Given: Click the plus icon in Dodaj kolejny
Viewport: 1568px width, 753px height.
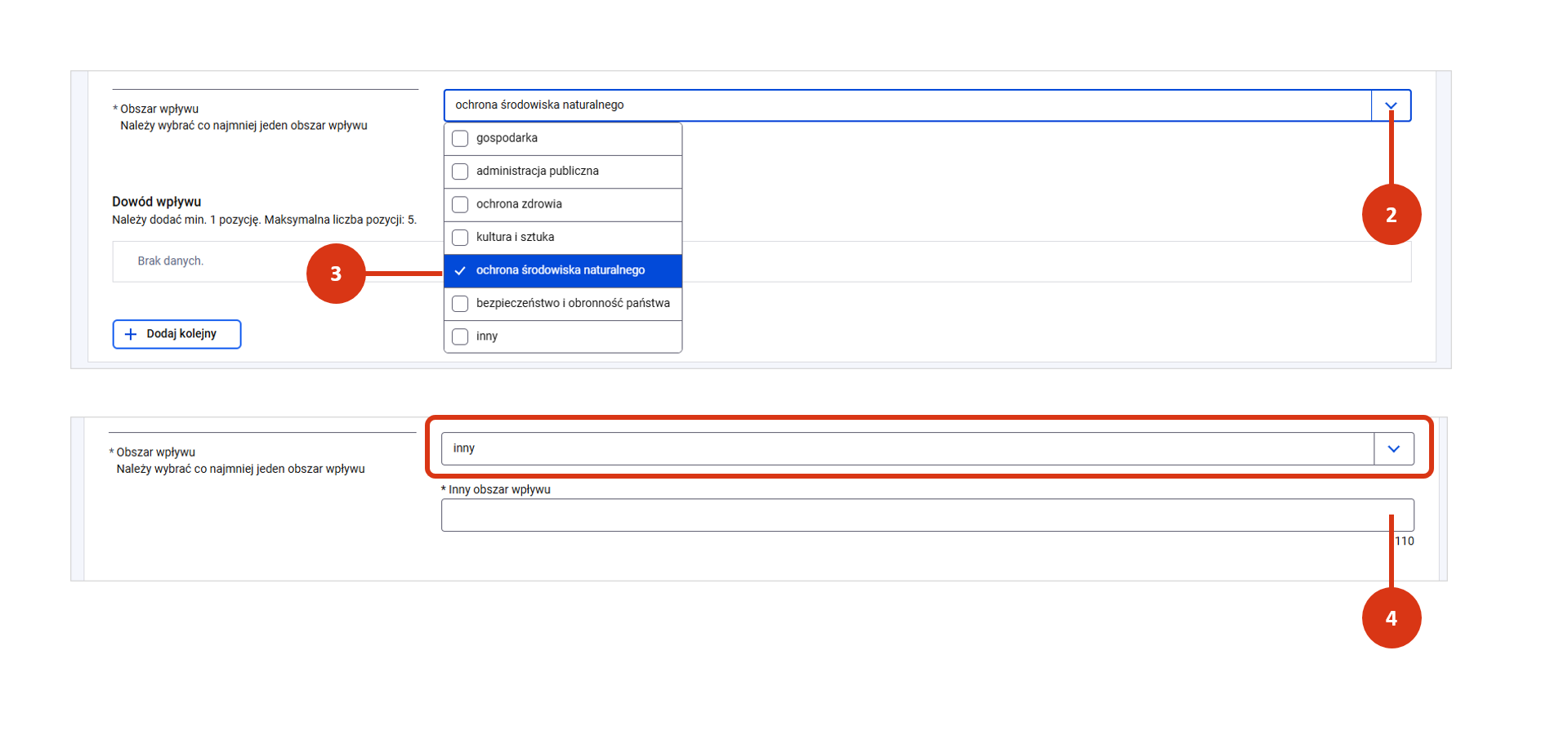Looking at the screenshot, I should (x=130, y=334).
